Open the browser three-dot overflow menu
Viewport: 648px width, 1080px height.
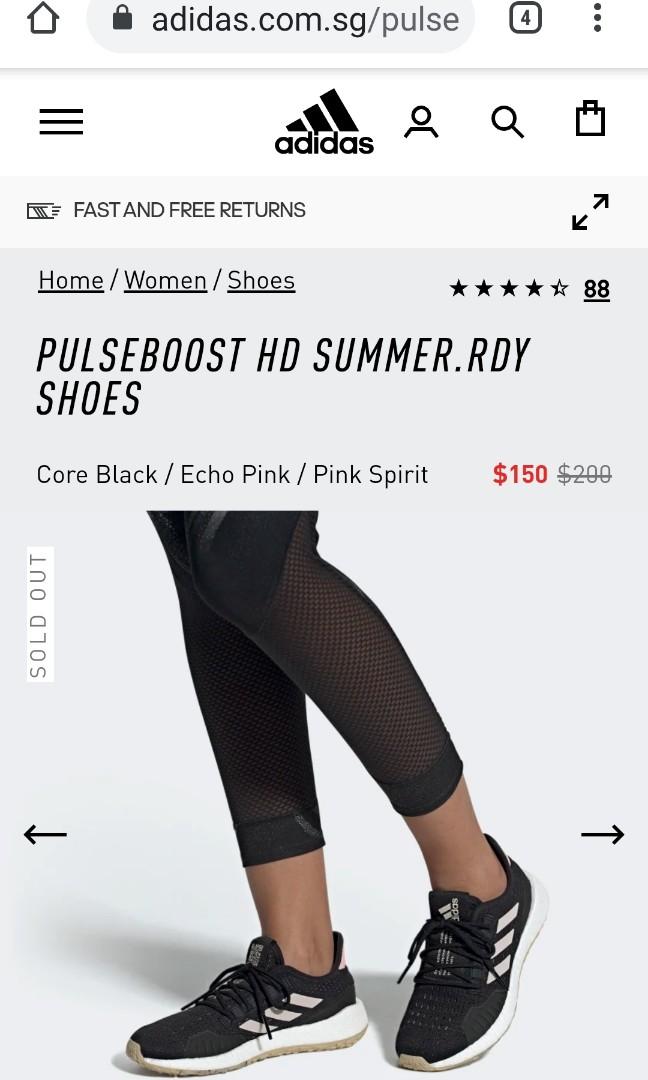point(597,18)
